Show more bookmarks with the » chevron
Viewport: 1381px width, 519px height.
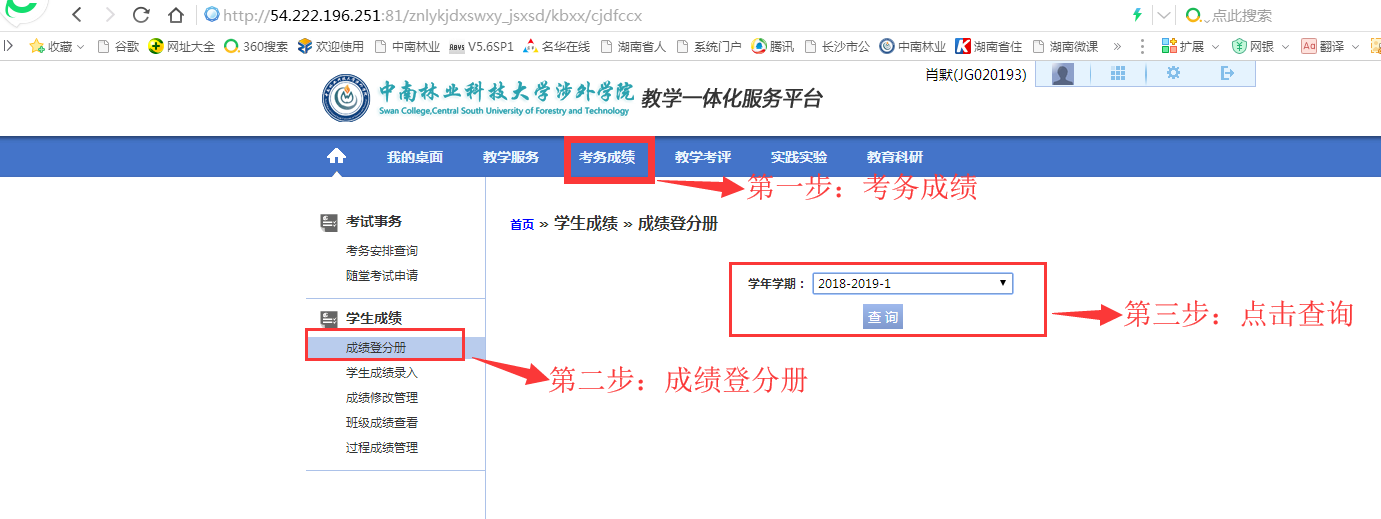pyautogui.click(x=1117, y=46)
